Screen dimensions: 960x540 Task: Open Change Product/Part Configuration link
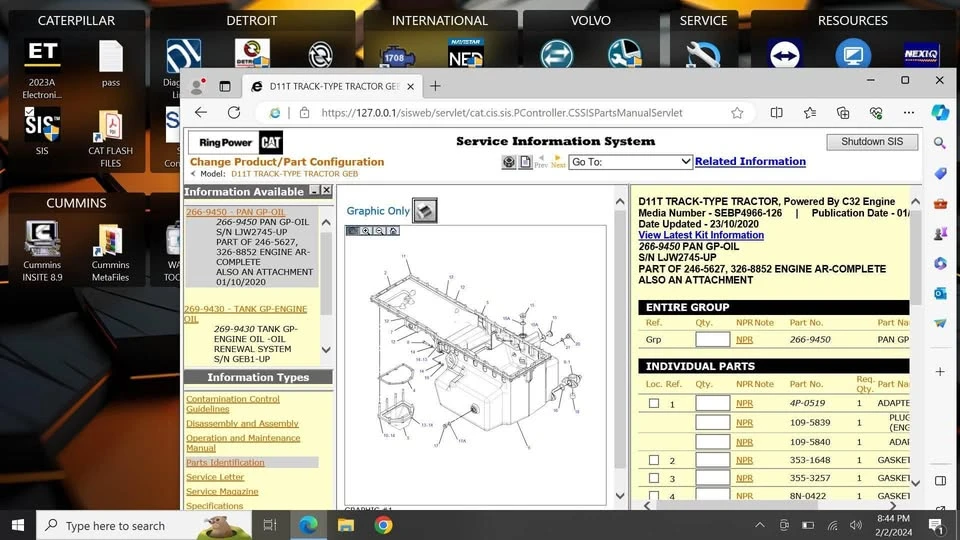click(x=287, y=162)
